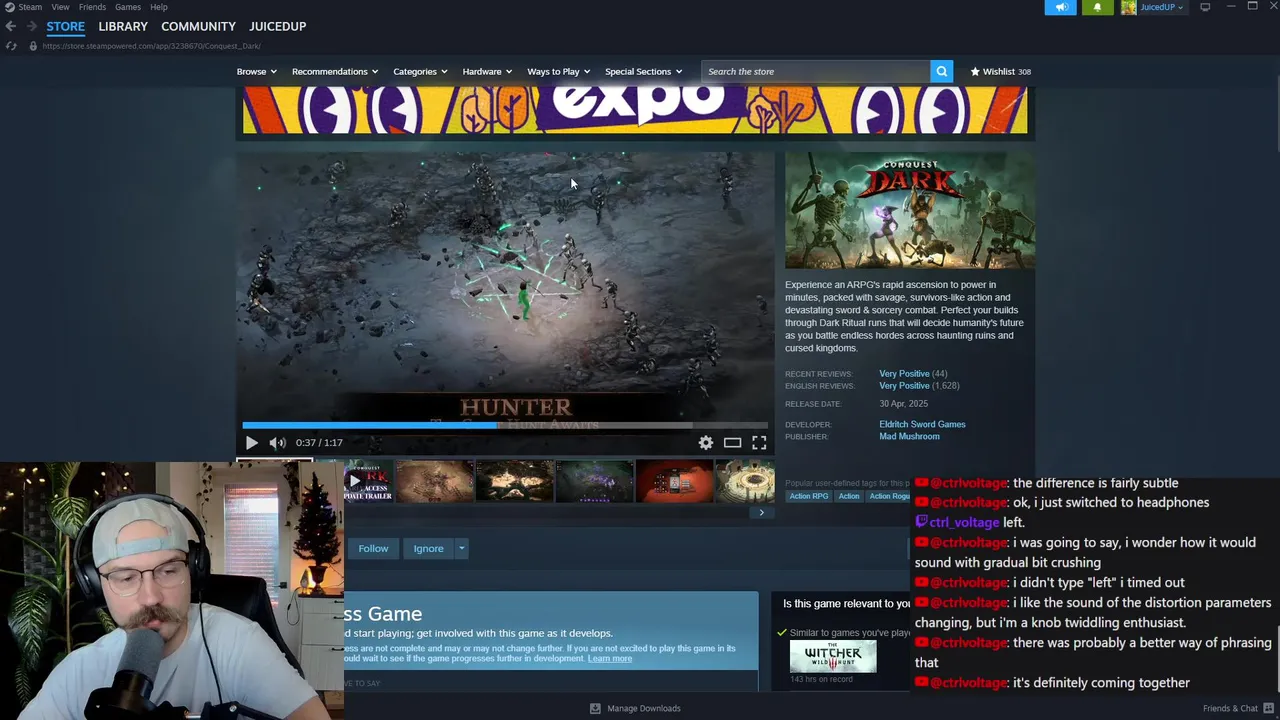The width and height of the screenshot is (1280, 720).
Task: Expand the Special Sections dropdown
Action: point(643,72)
